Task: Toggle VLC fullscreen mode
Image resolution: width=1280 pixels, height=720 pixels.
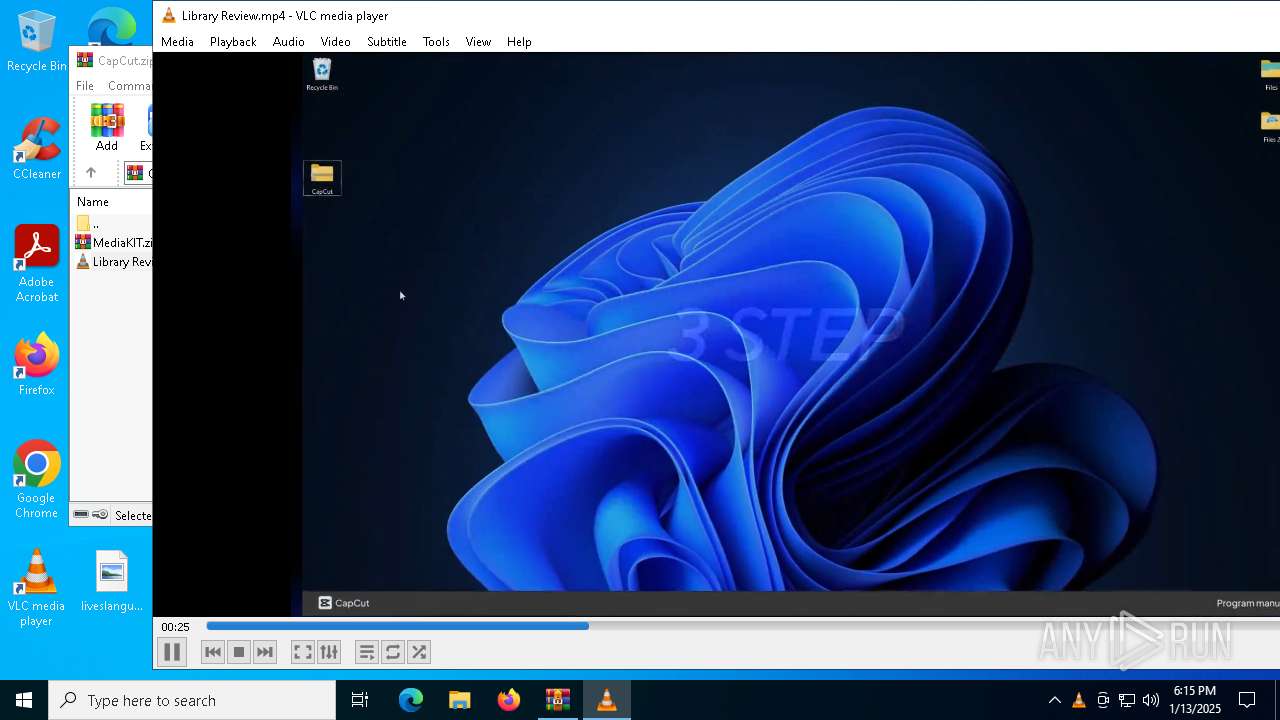Action: coord(302,652)
